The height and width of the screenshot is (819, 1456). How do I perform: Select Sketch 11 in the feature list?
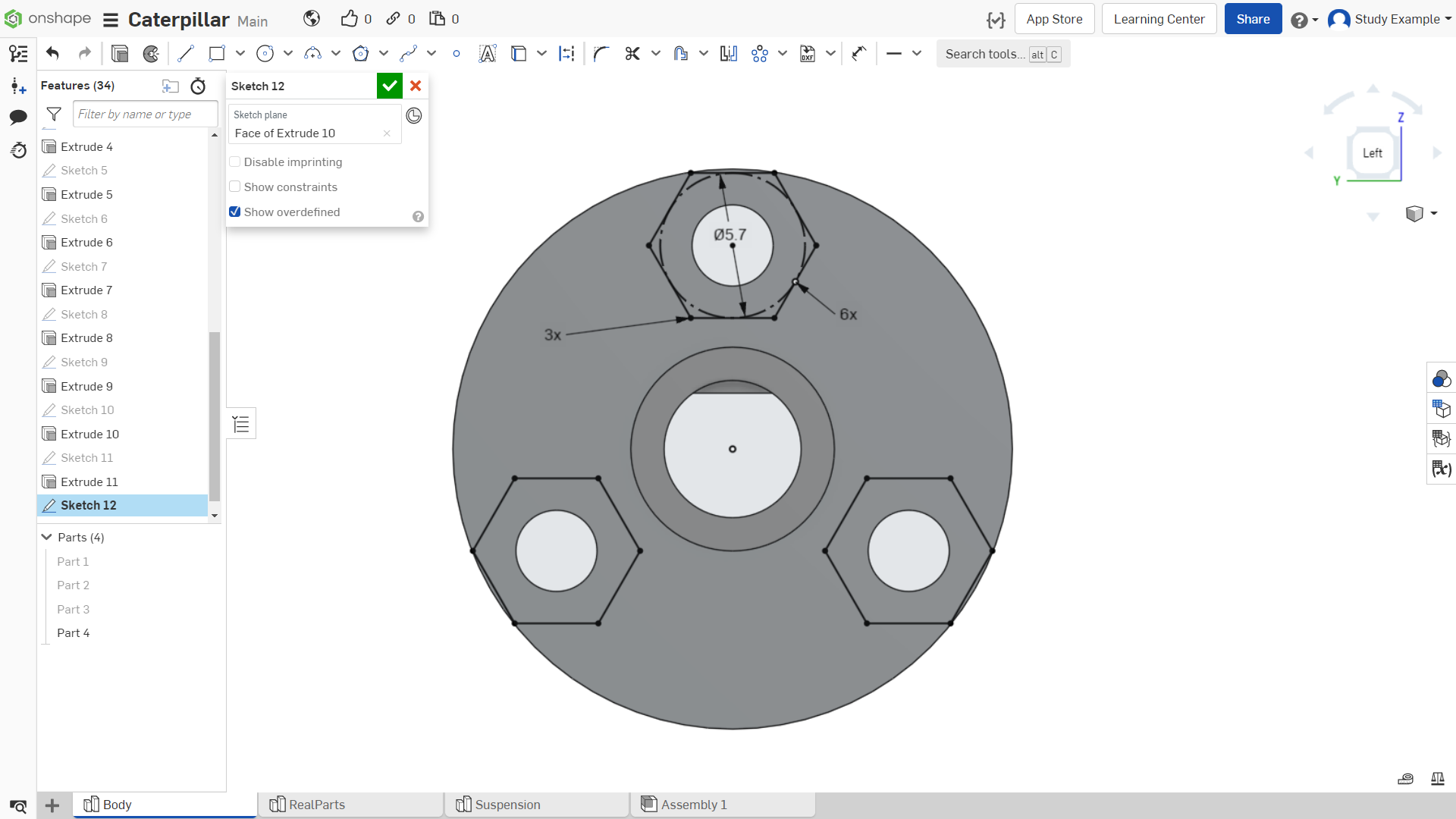(x=122, y=457)
